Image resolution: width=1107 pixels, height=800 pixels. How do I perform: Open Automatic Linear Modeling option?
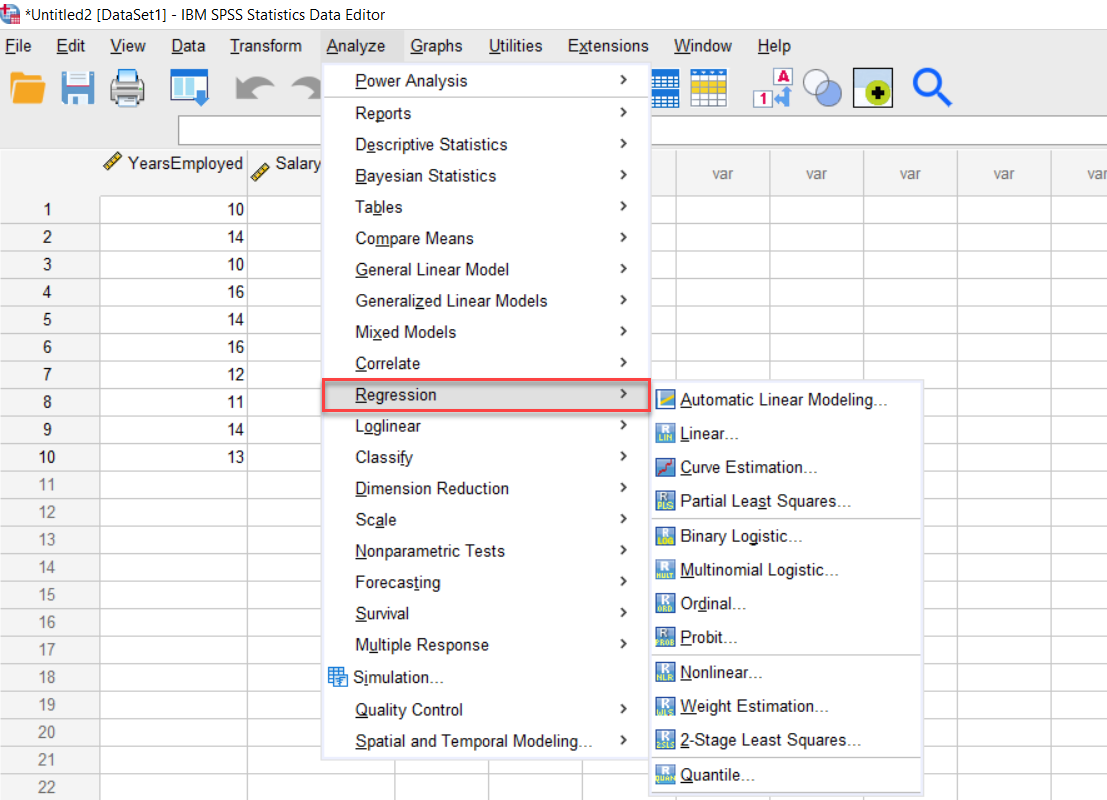tap(786, 400)
